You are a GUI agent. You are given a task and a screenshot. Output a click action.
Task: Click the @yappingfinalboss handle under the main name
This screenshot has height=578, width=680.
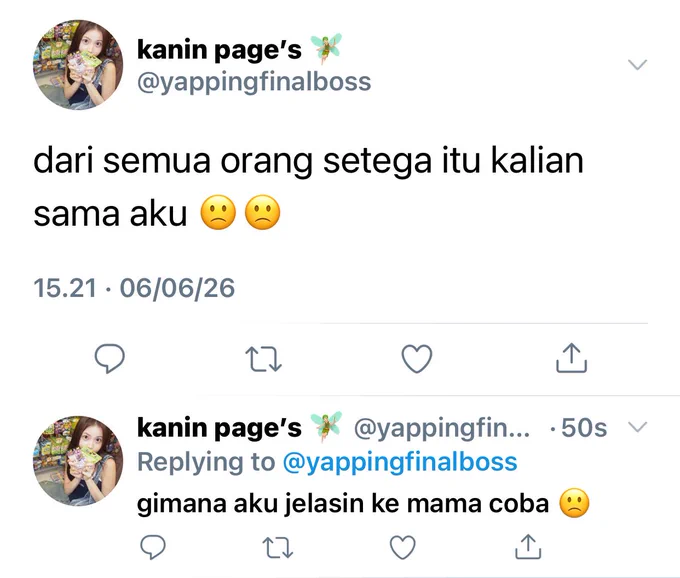point(254,82)
